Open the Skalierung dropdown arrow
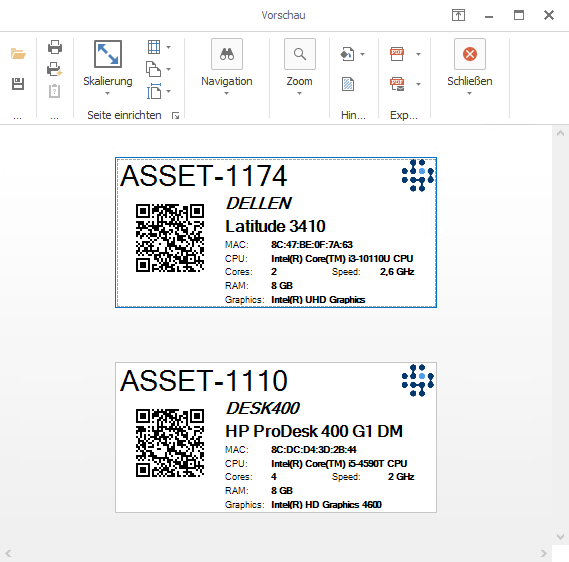Viewport: 569px width, 562px height. 107,94
